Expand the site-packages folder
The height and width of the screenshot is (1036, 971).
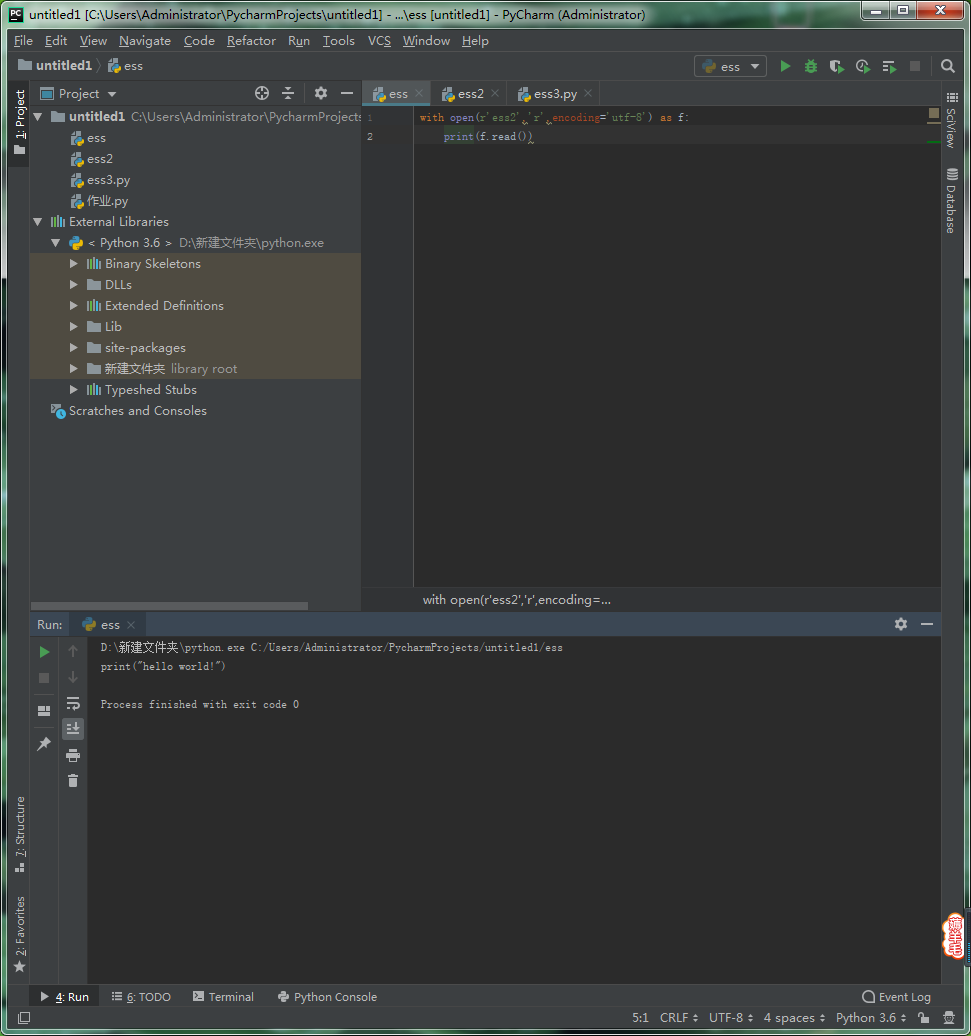pos(74,348)
